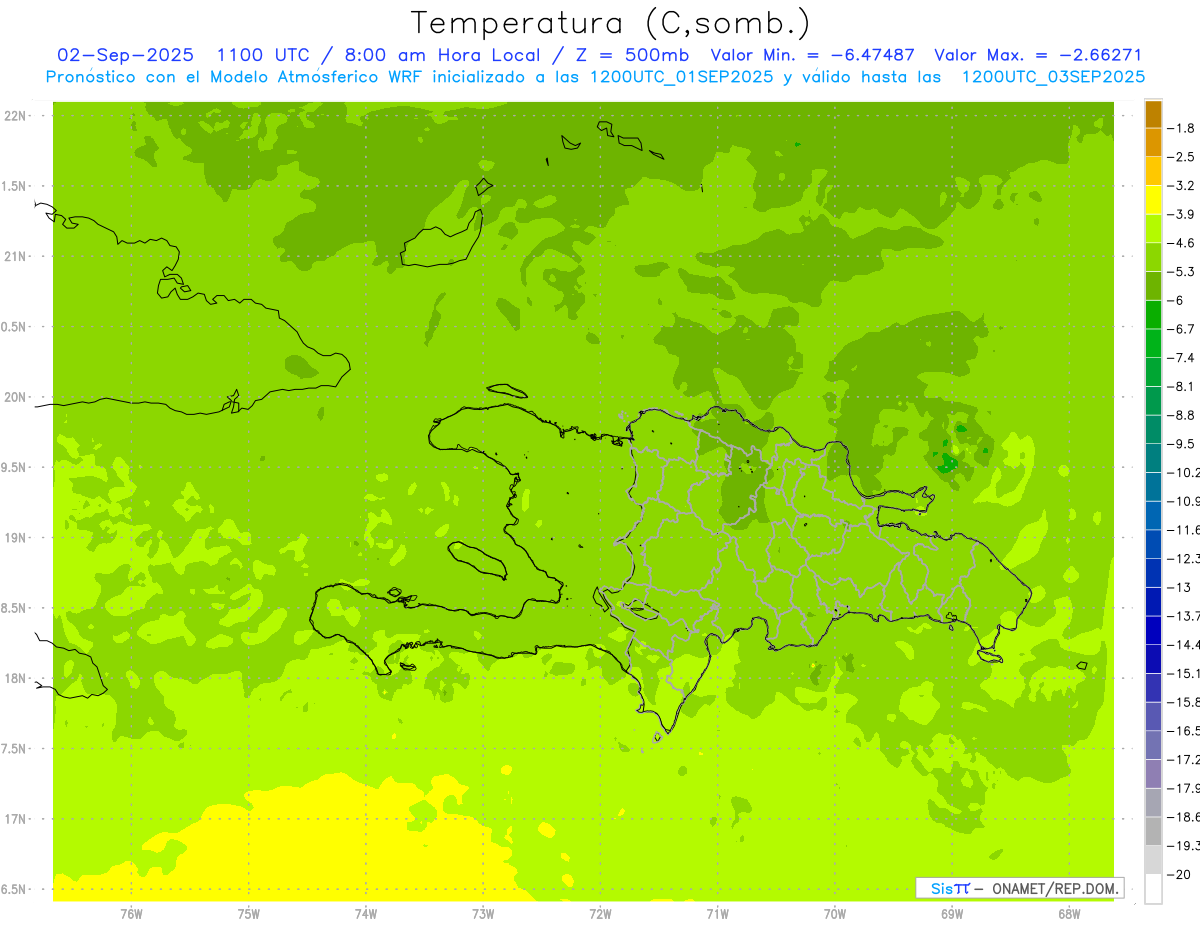Click the "Valor Max. = -2.66271" value

(x=1038, y=55)
